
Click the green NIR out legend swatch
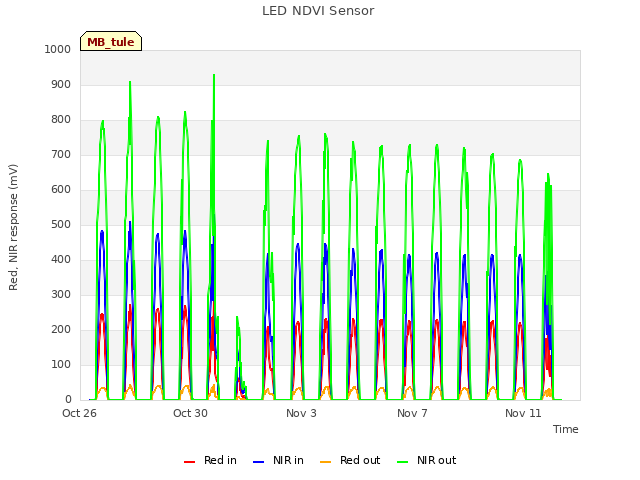click(x=402, y=462)
